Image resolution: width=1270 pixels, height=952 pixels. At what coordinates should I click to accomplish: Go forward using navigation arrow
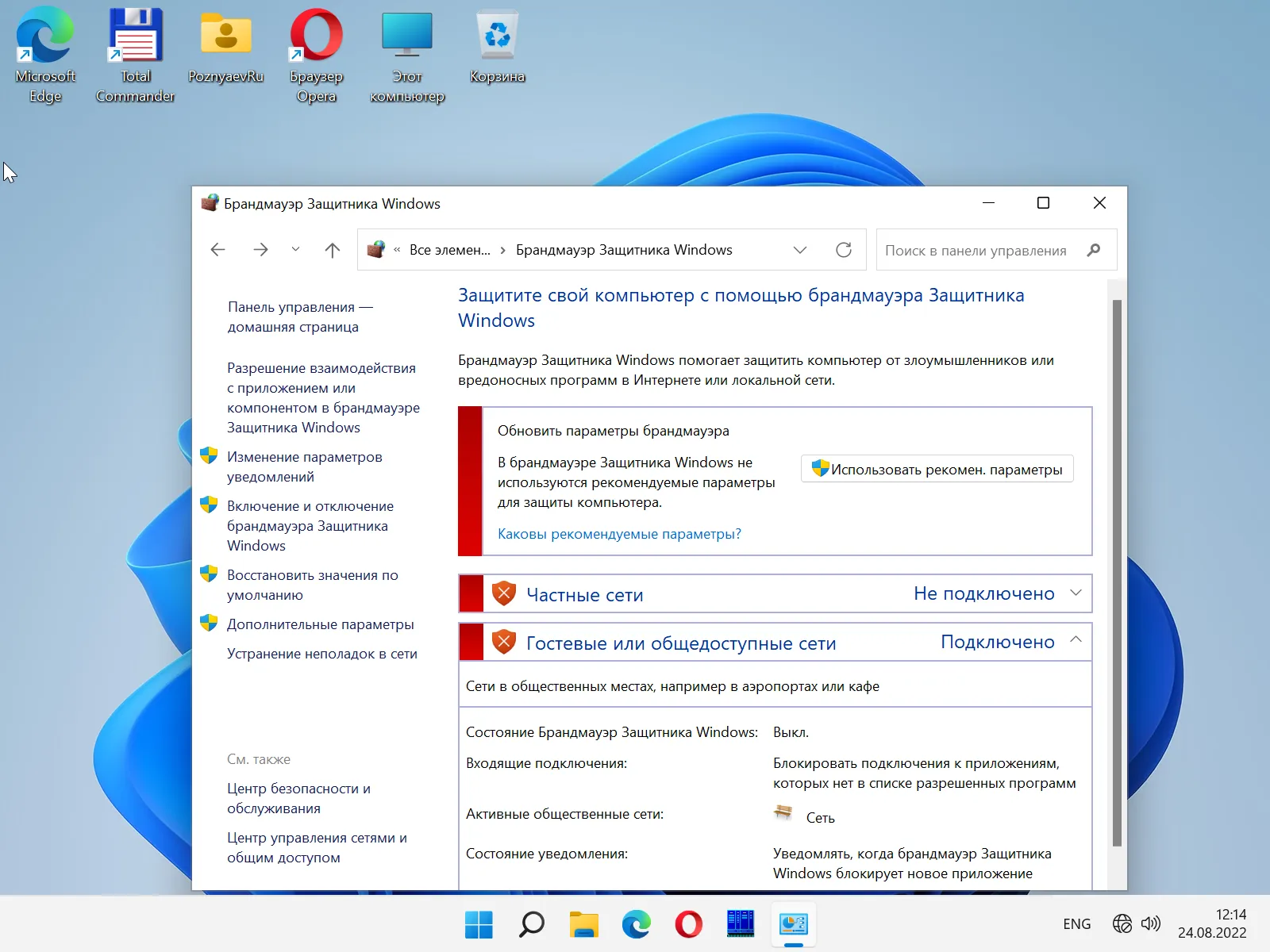click(260, 250)
